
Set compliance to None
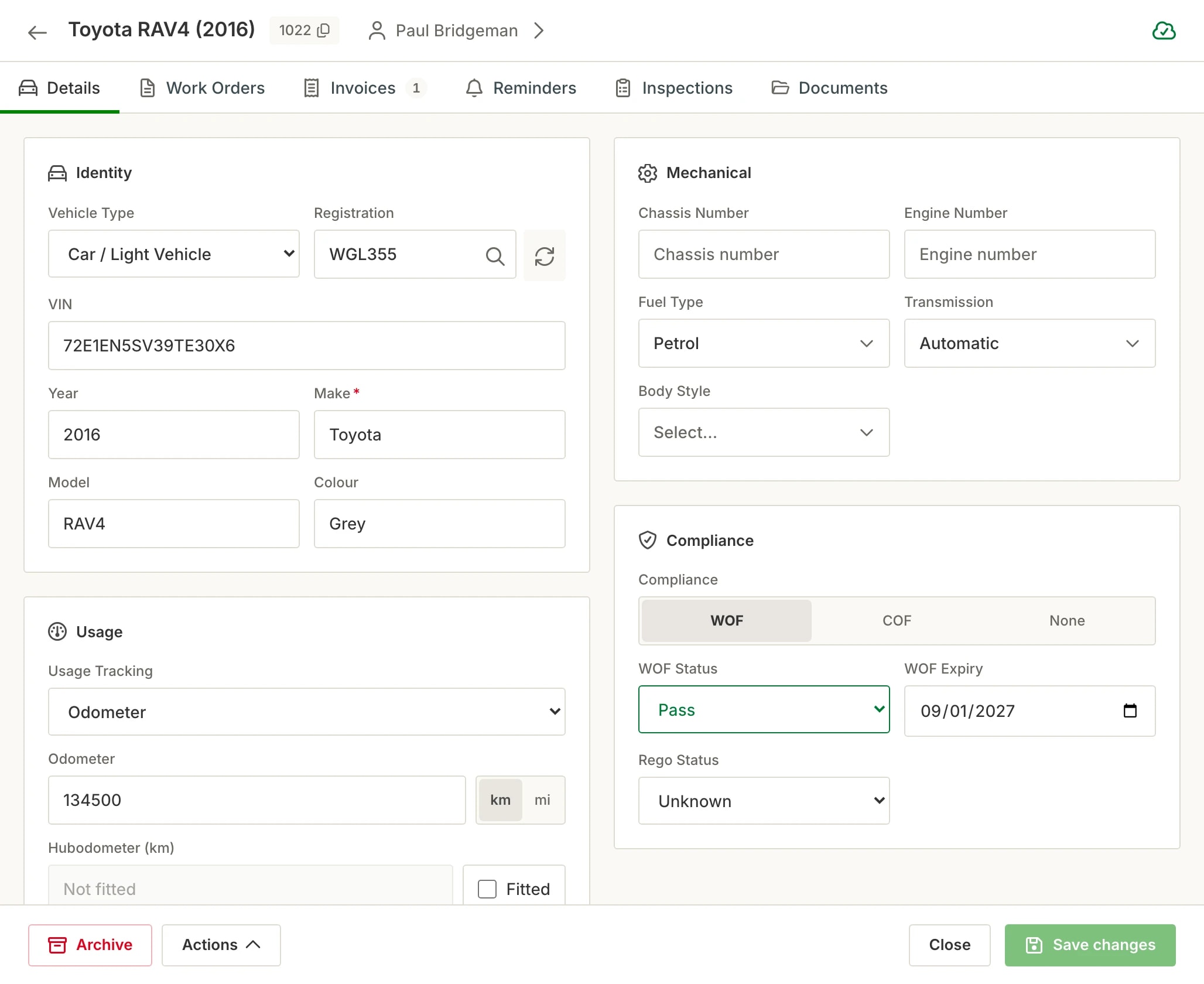tap(1067, 621)
